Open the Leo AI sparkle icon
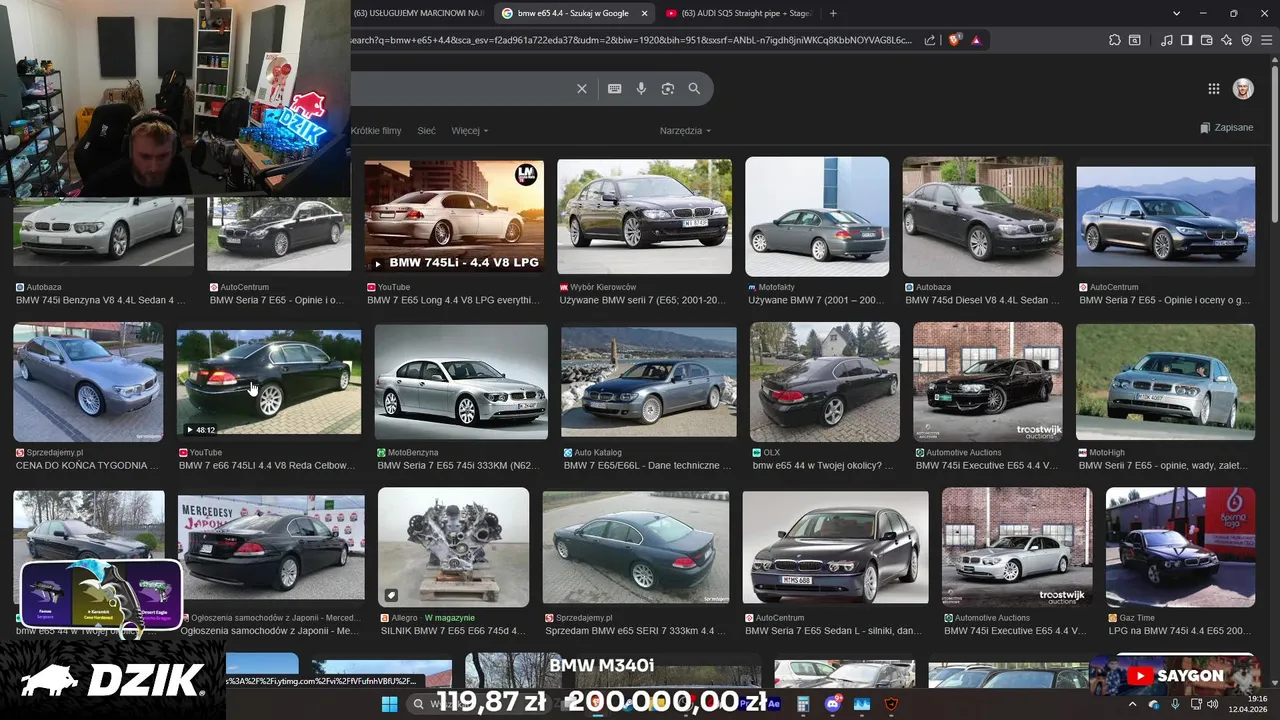The image size is (1280, 720). (x=1227, y=40)
